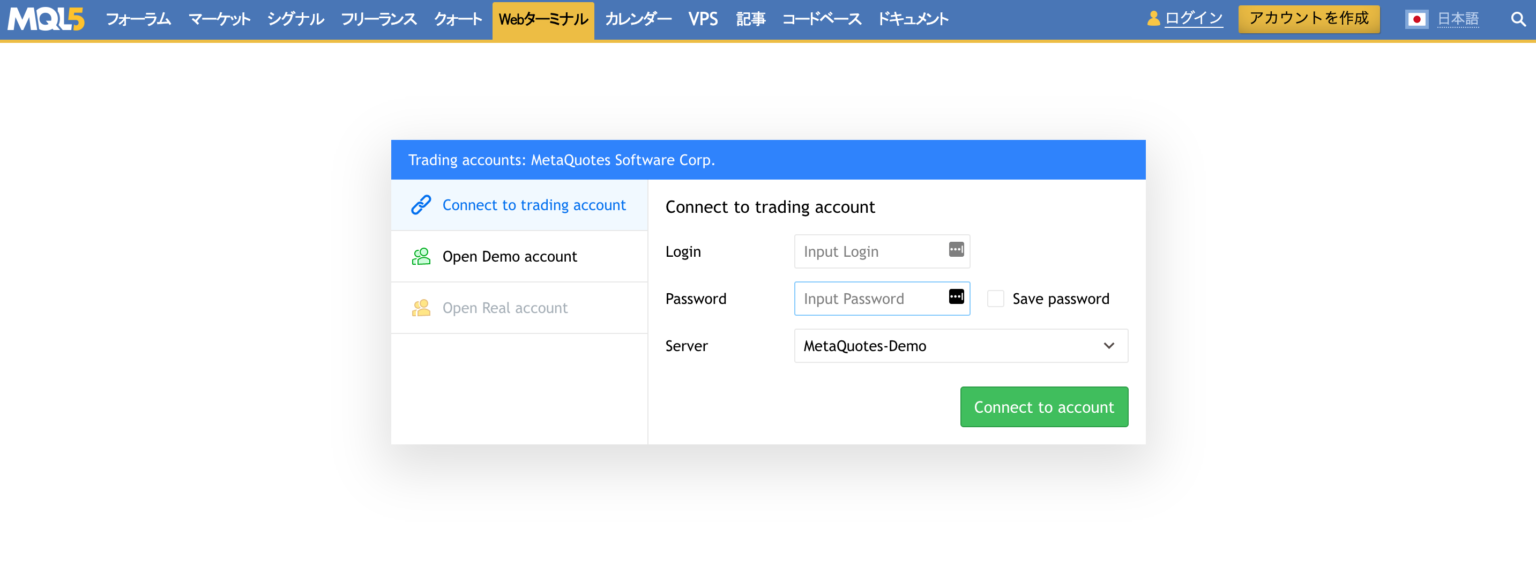This screenshot has height=565, width=1536.
Task: Click password manager icon in Password field
Action: 956,296
